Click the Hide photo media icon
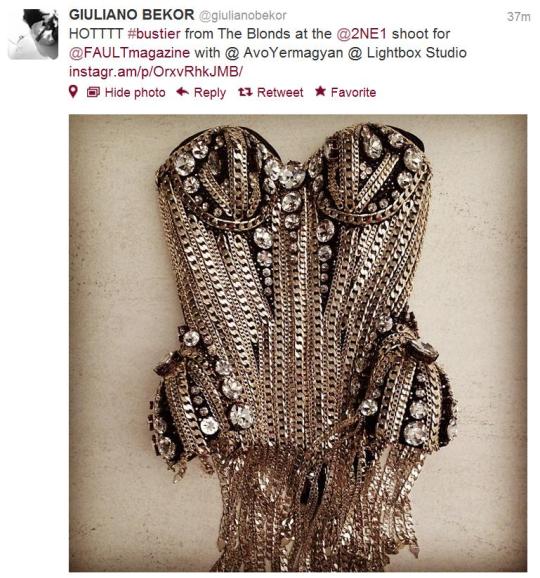540x578 pixels. [93, 92]
